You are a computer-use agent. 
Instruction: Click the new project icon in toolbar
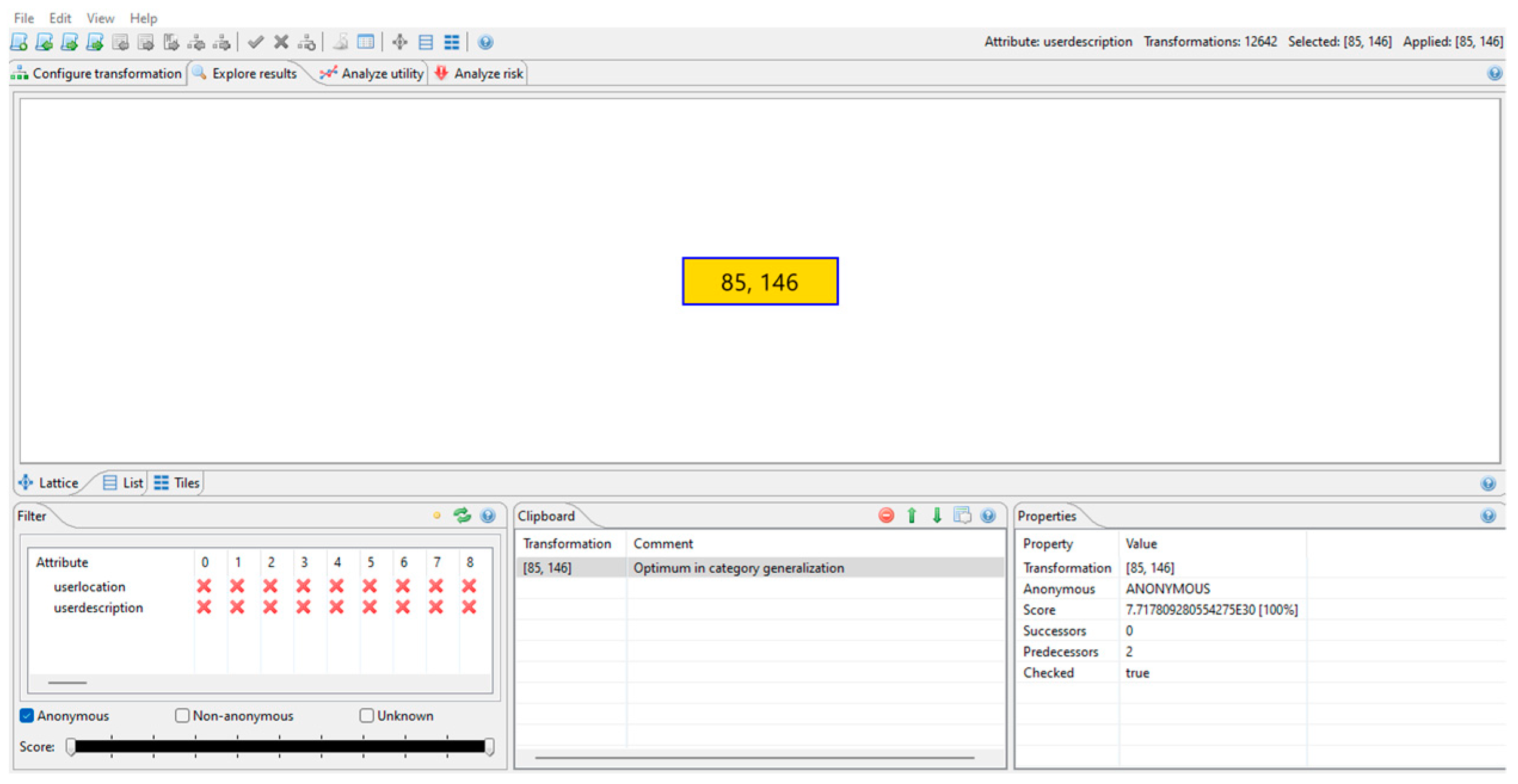pos(19,42)
